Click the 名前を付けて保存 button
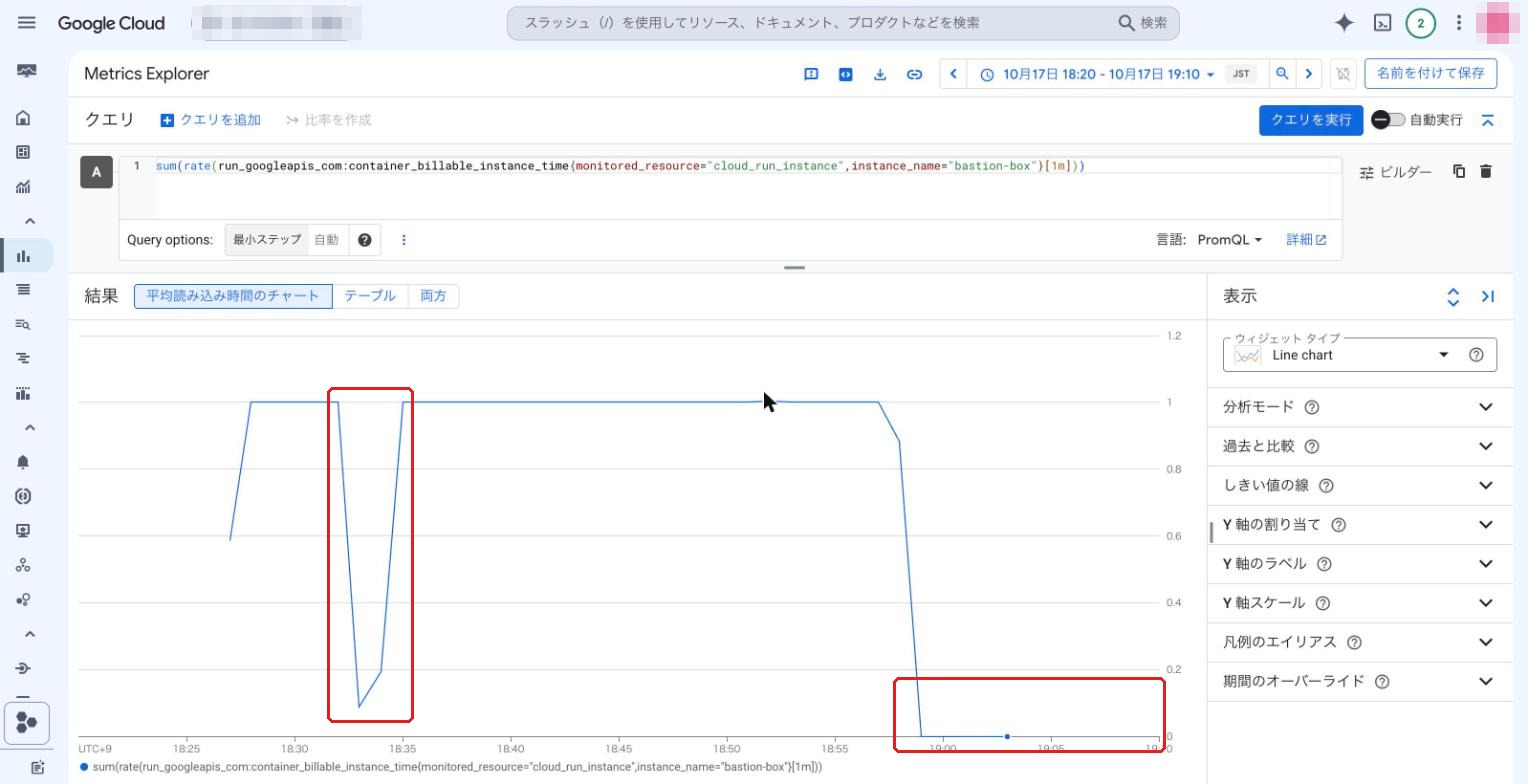1528x784 pixels. pos(1430,74)
